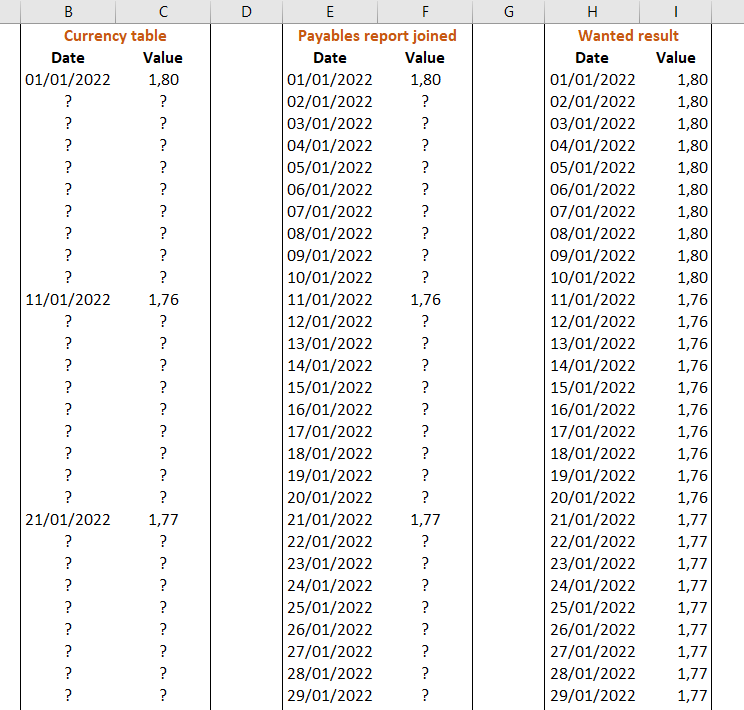Click the 1,77 beside Wanted result 21/01/2022

tap(692, 520)
